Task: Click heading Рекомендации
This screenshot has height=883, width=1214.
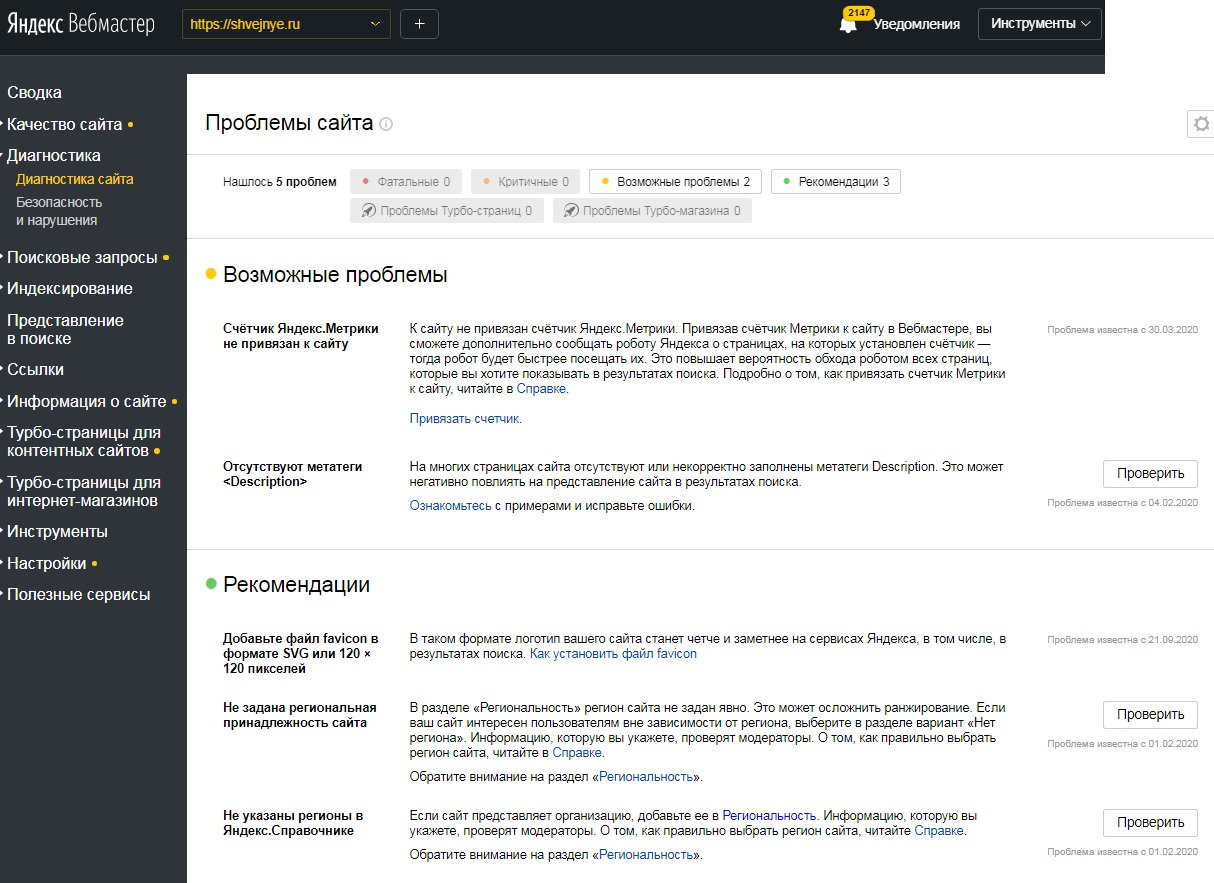Action: coord(297,585)
